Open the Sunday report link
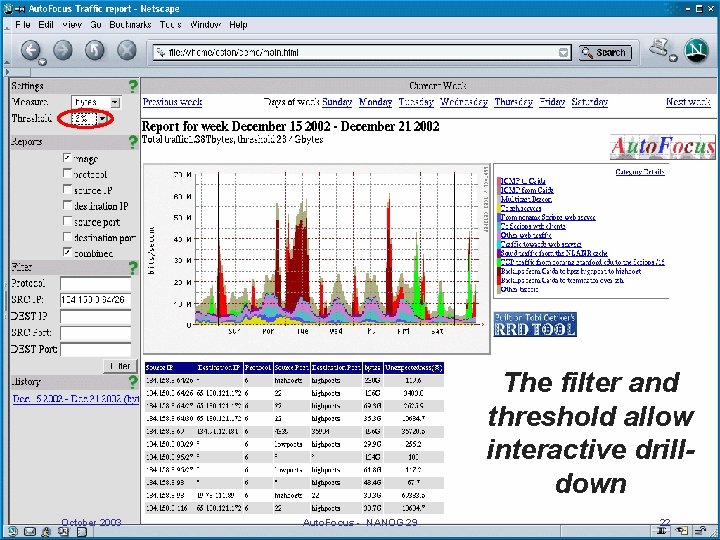Image resolution: width=720 pixels, height=540 pixels. coord(337,102)
